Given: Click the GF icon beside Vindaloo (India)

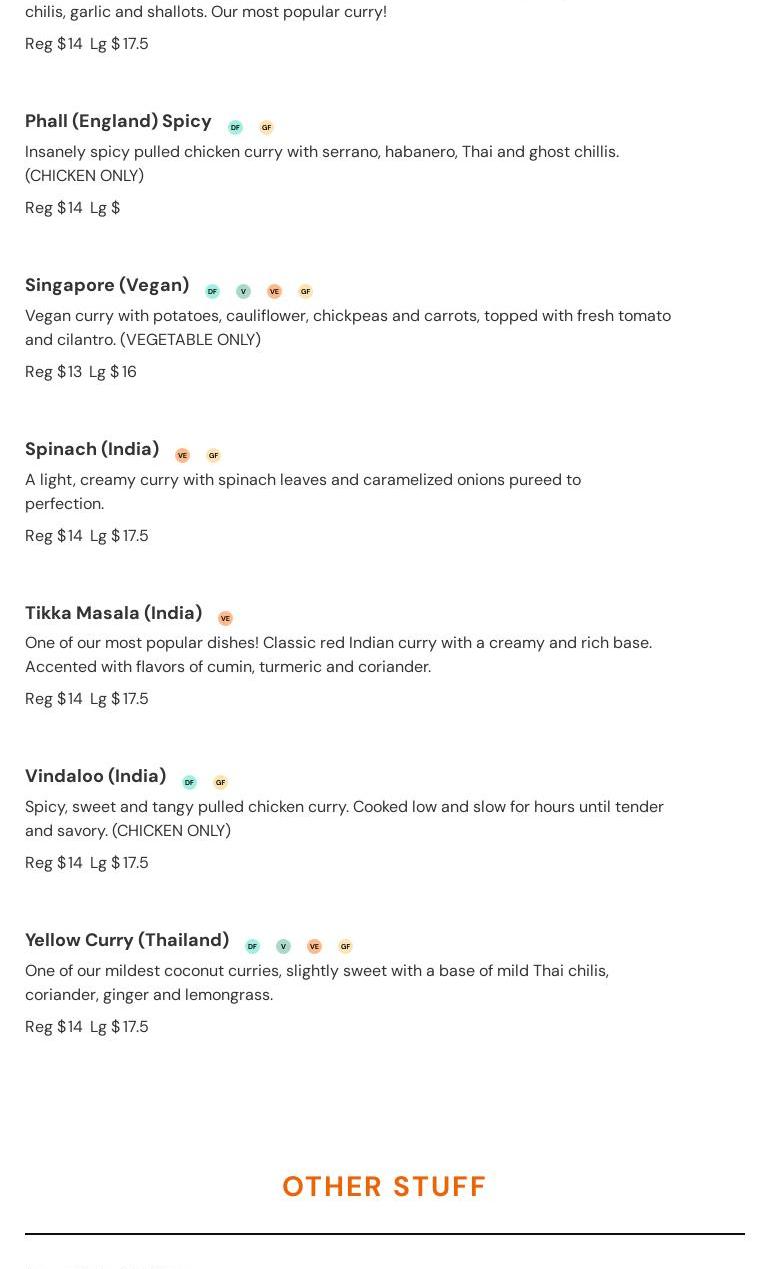Looking at the screenshot, I should (x=220, y=782).
